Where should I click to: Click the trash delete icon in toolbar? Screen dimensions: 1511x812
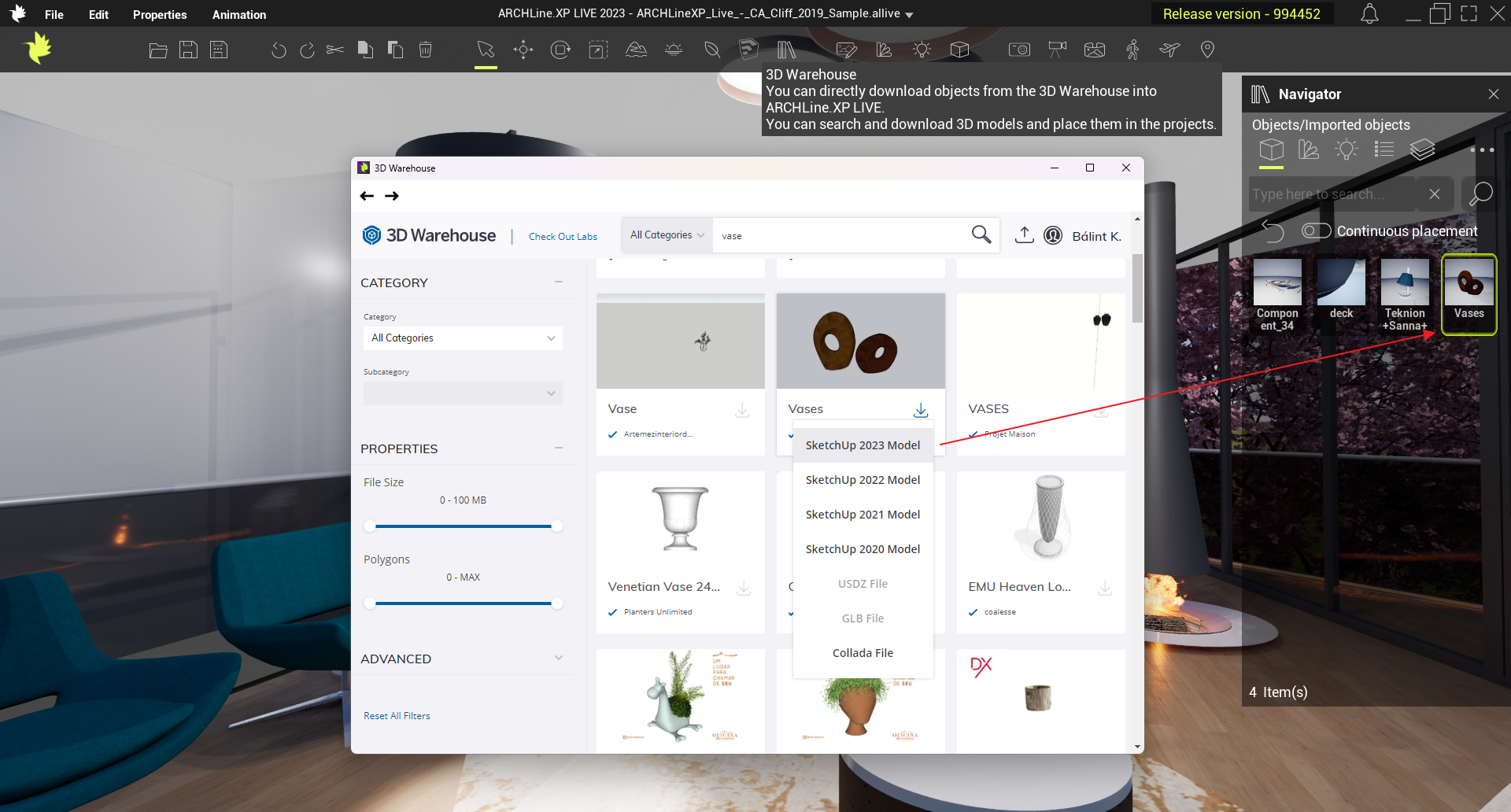click(x=425, y=50)
